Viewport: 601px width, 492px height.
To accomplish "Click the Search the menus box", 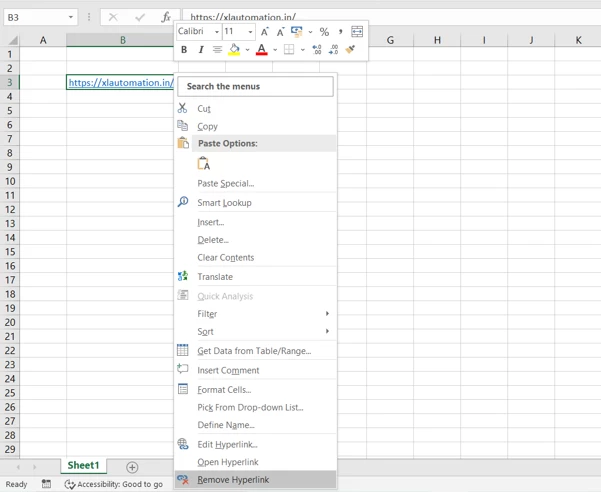I will point(255,87).
